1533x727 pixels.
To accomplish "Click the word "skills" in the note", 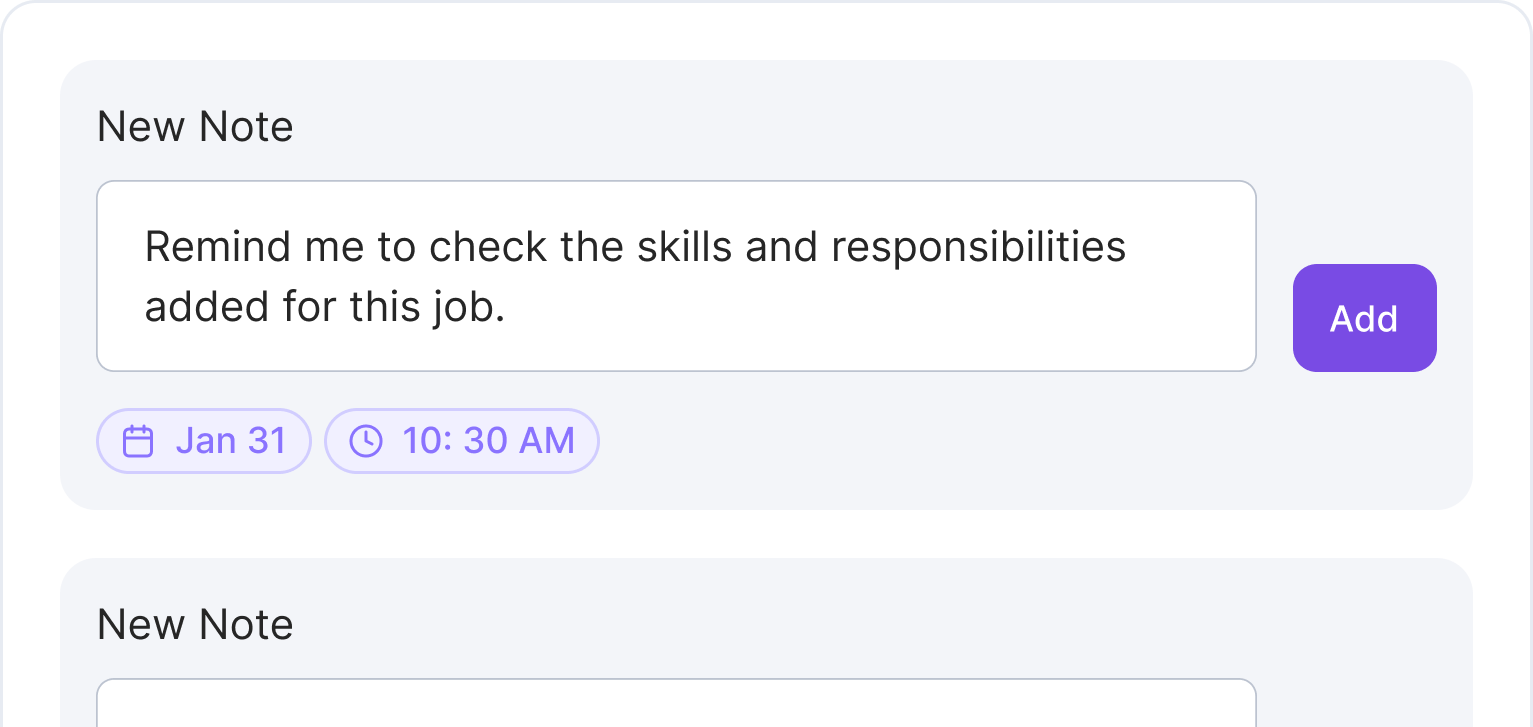I will (685, 246).
